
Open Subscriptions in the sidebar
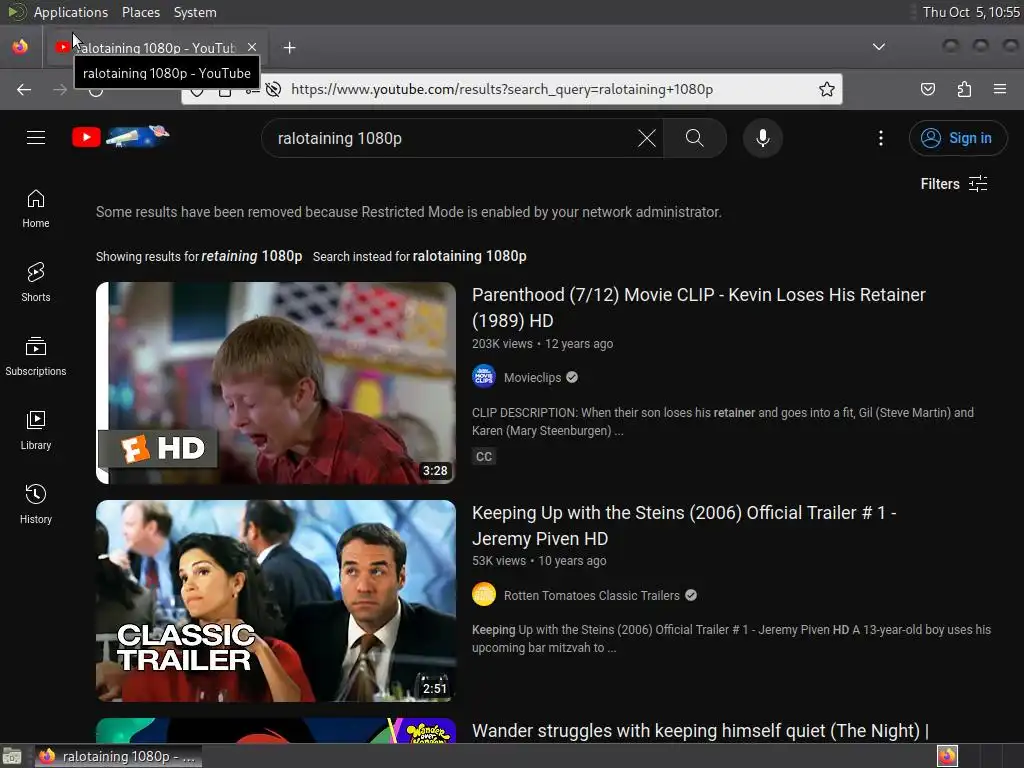36,356
